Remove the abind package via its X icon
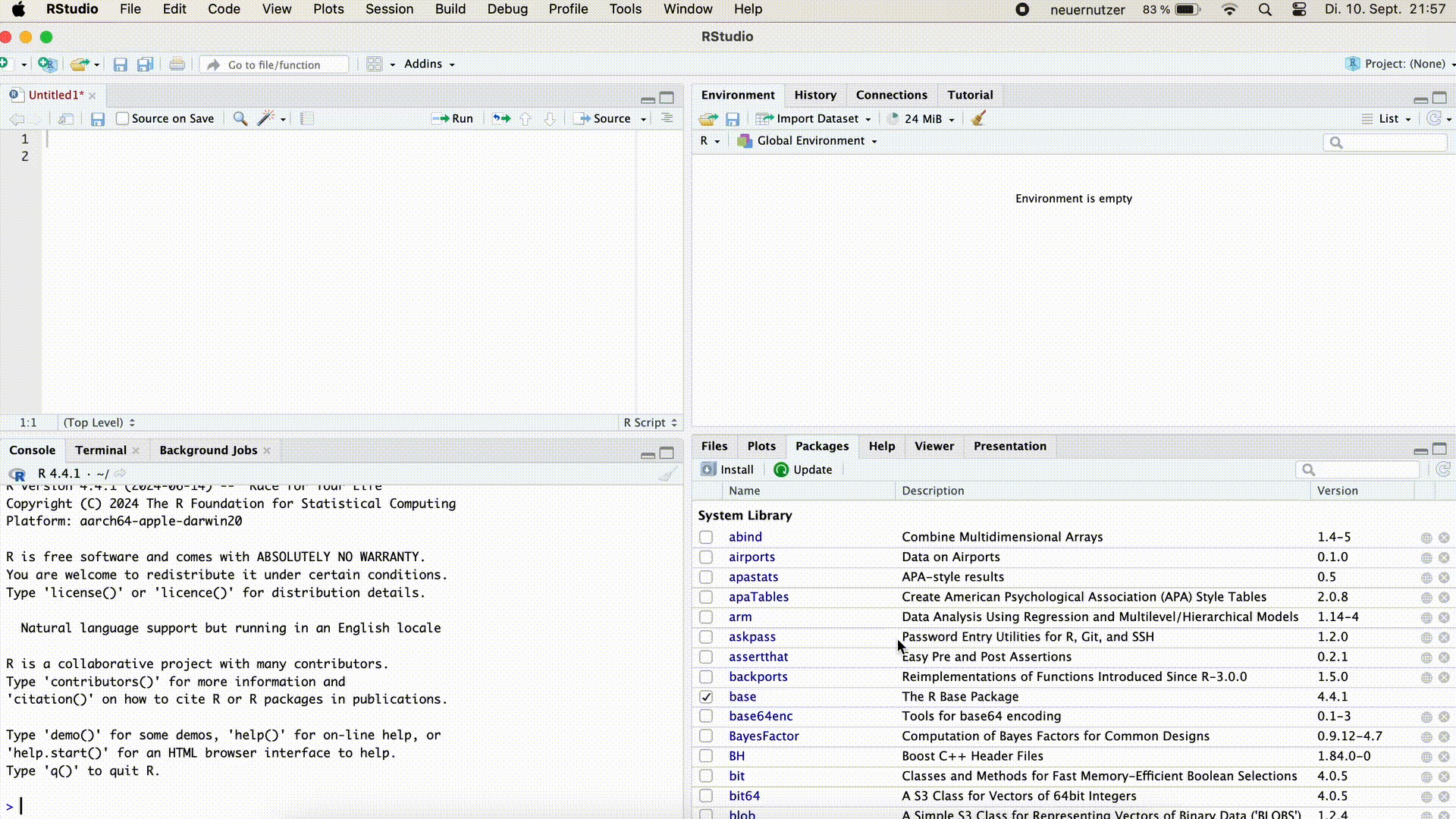1456x819 pixels. pos(1444,538)
